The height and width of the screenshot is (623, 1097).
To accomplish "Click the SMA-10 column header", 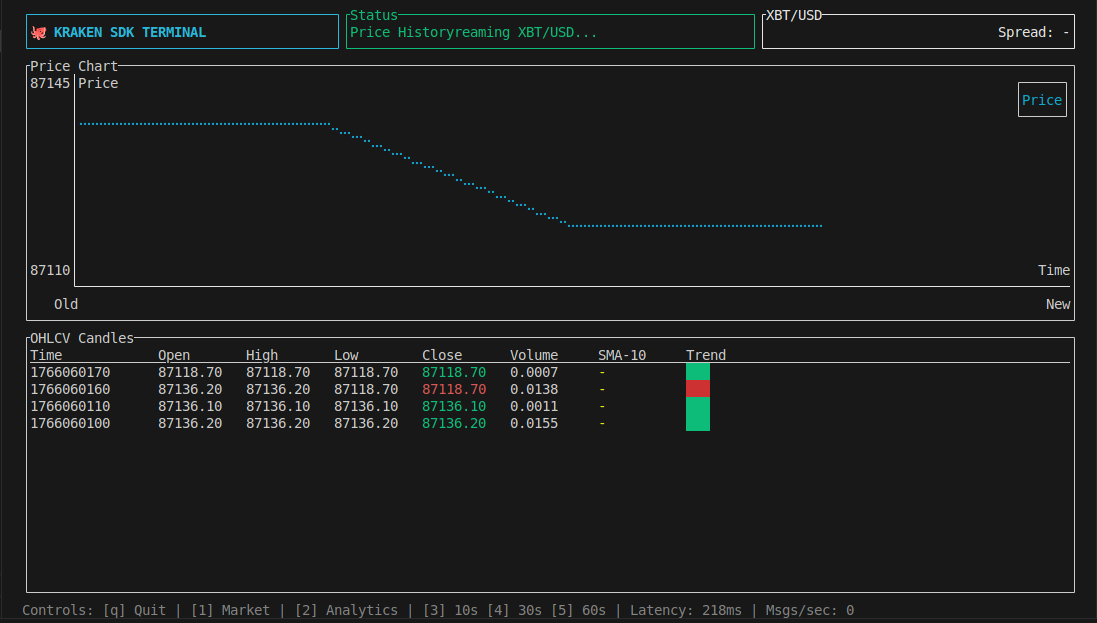I will pos(622,355).
